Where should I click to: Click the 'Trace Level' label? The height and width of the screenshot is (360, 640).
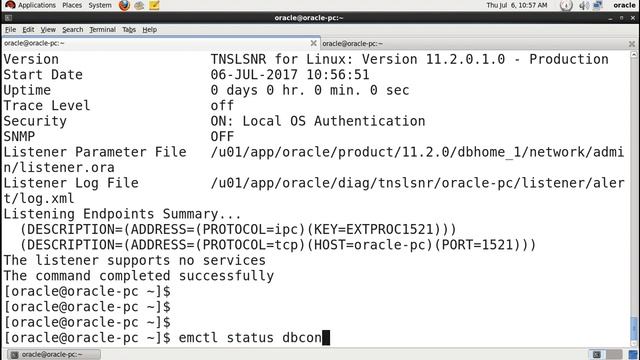coord(47,106)
